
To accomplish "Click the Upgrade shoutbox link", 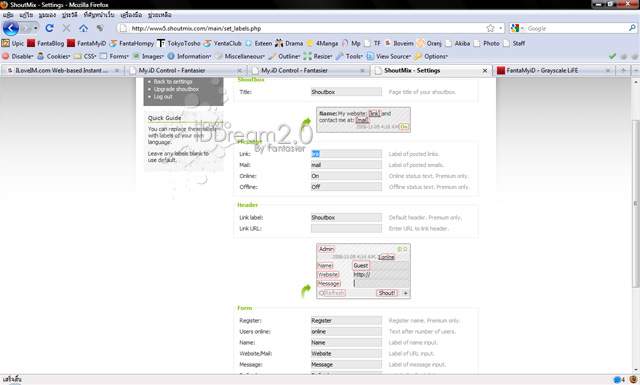I will (176, 89).
